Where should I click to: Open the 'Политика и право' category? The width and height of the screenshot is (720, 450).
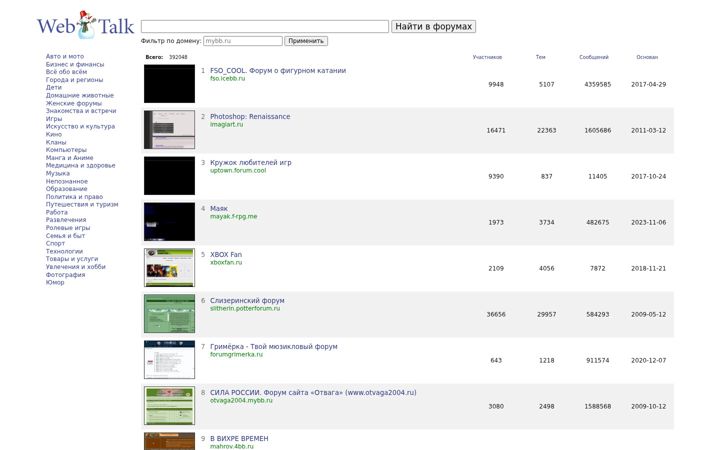coord(74,197)
